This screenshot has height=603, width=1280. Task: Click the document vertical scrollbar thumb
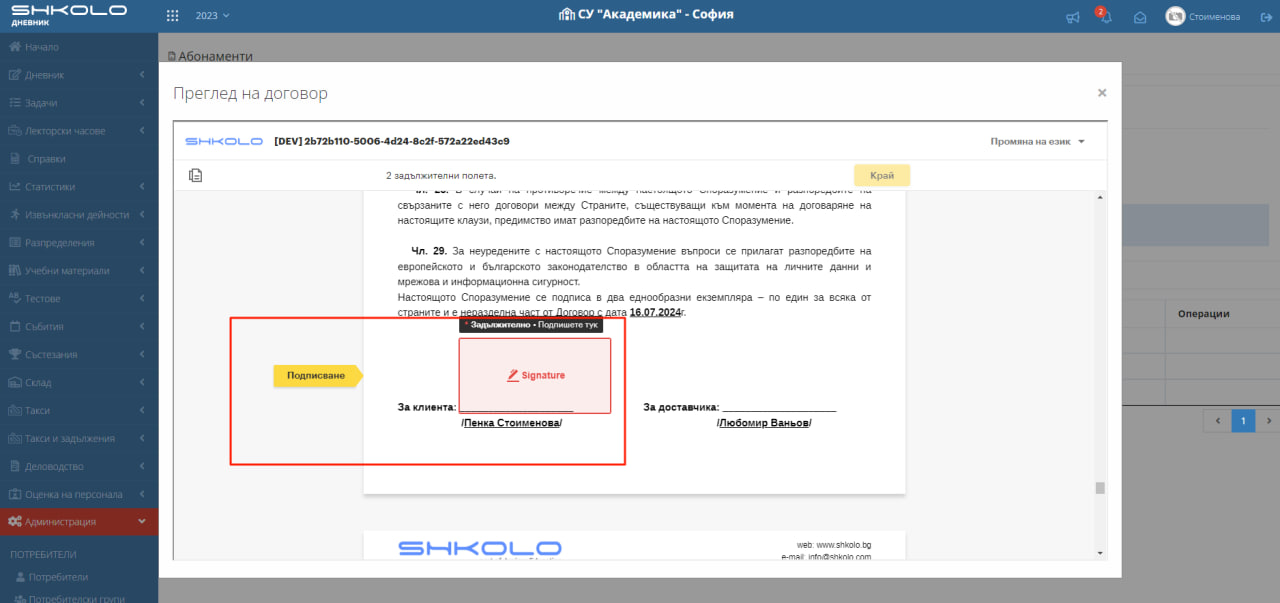(1100, 488)
